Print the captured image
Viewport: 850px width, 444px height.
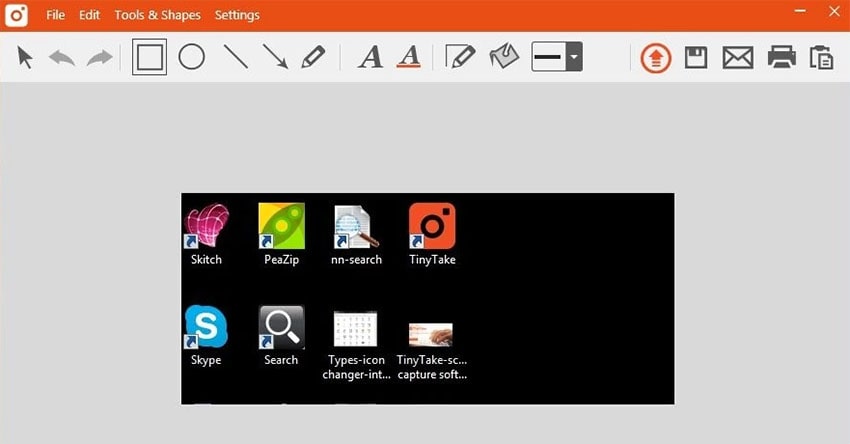782,57
